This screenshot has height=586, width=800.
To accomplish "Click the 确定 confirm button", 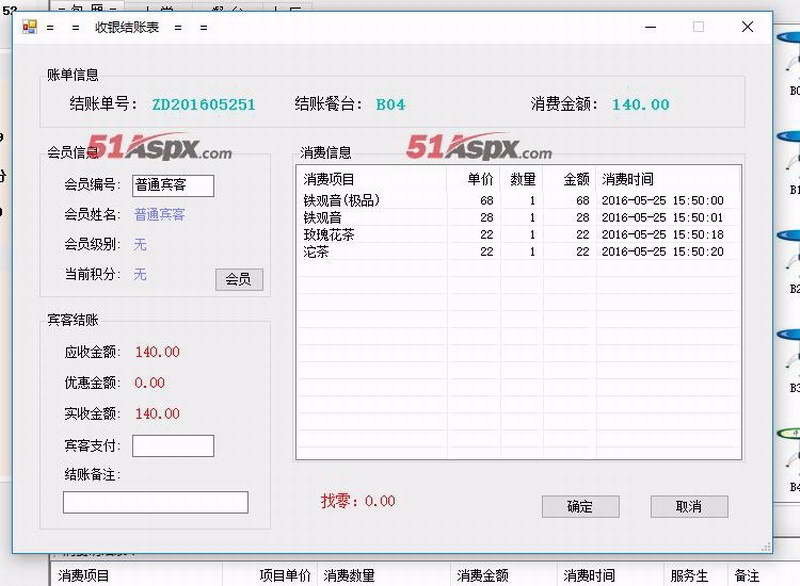I will coord(580,506).
